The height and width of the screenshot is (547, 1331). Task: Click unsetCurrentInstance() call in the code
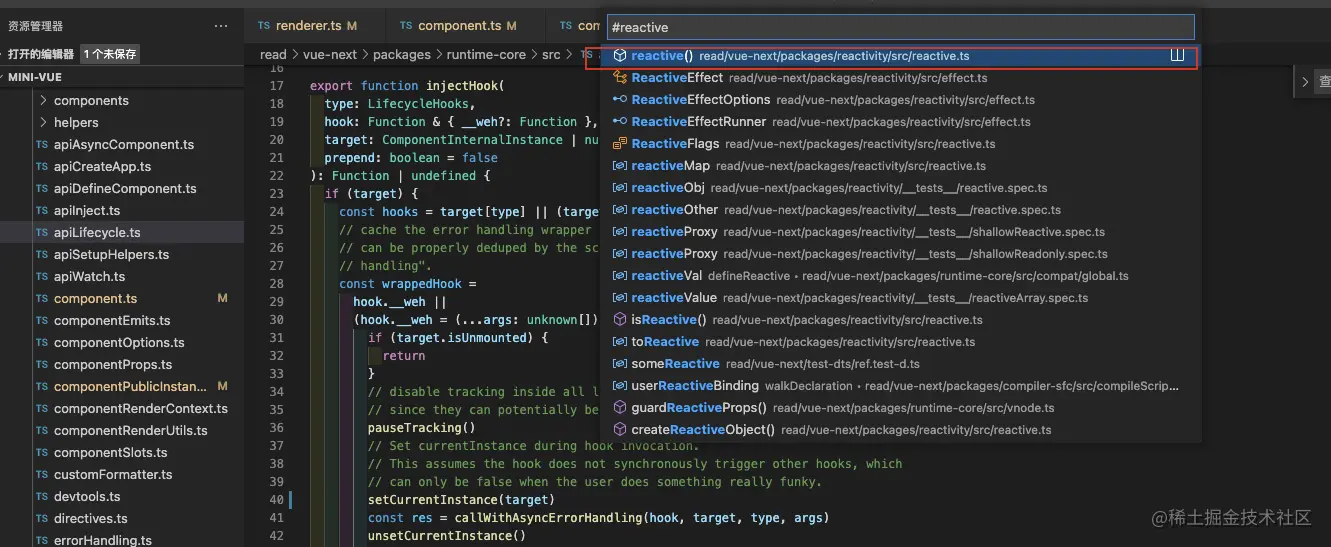pos(447,536)
